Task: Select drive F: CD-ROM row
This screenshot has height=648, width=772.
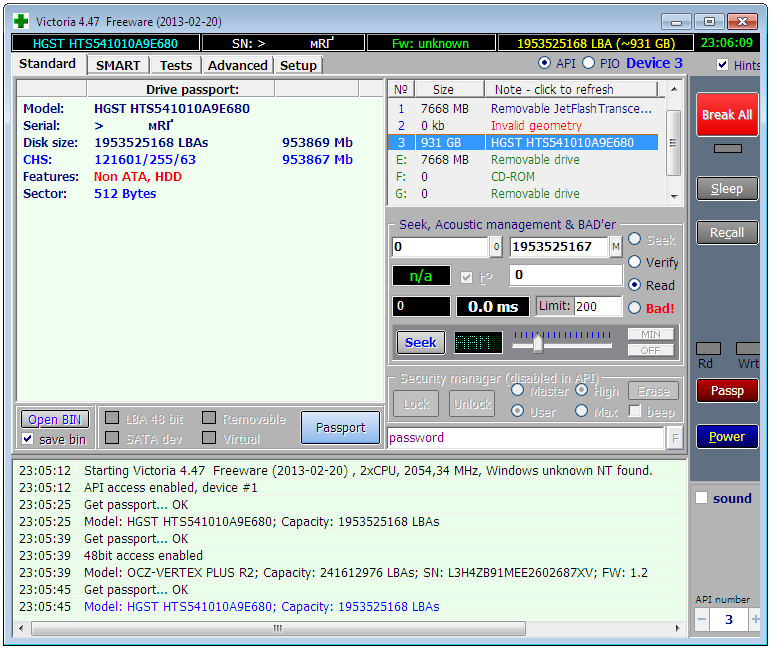Action: click(523, 177)
